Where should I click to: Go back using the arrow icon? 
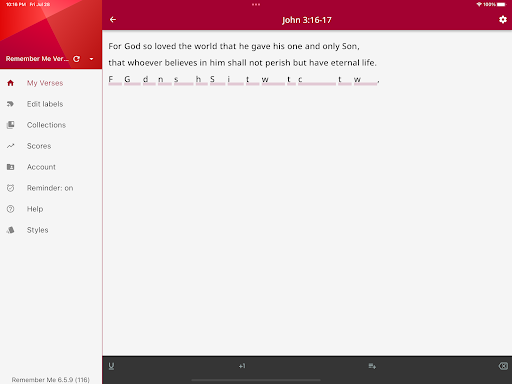tap(113, 20)
